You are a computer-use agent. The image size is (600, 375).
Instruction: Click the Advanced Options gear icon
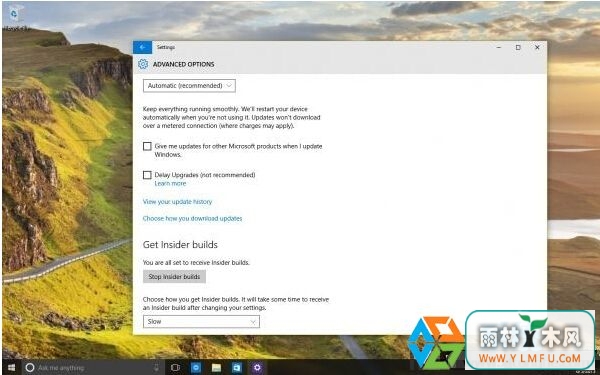[143, 64]
